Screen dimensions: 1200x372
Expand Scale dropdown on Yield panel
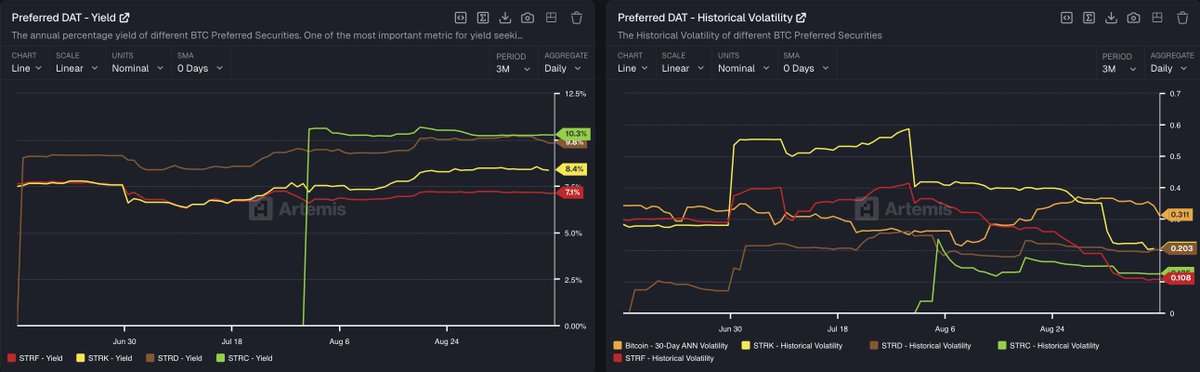pos(77,68)
